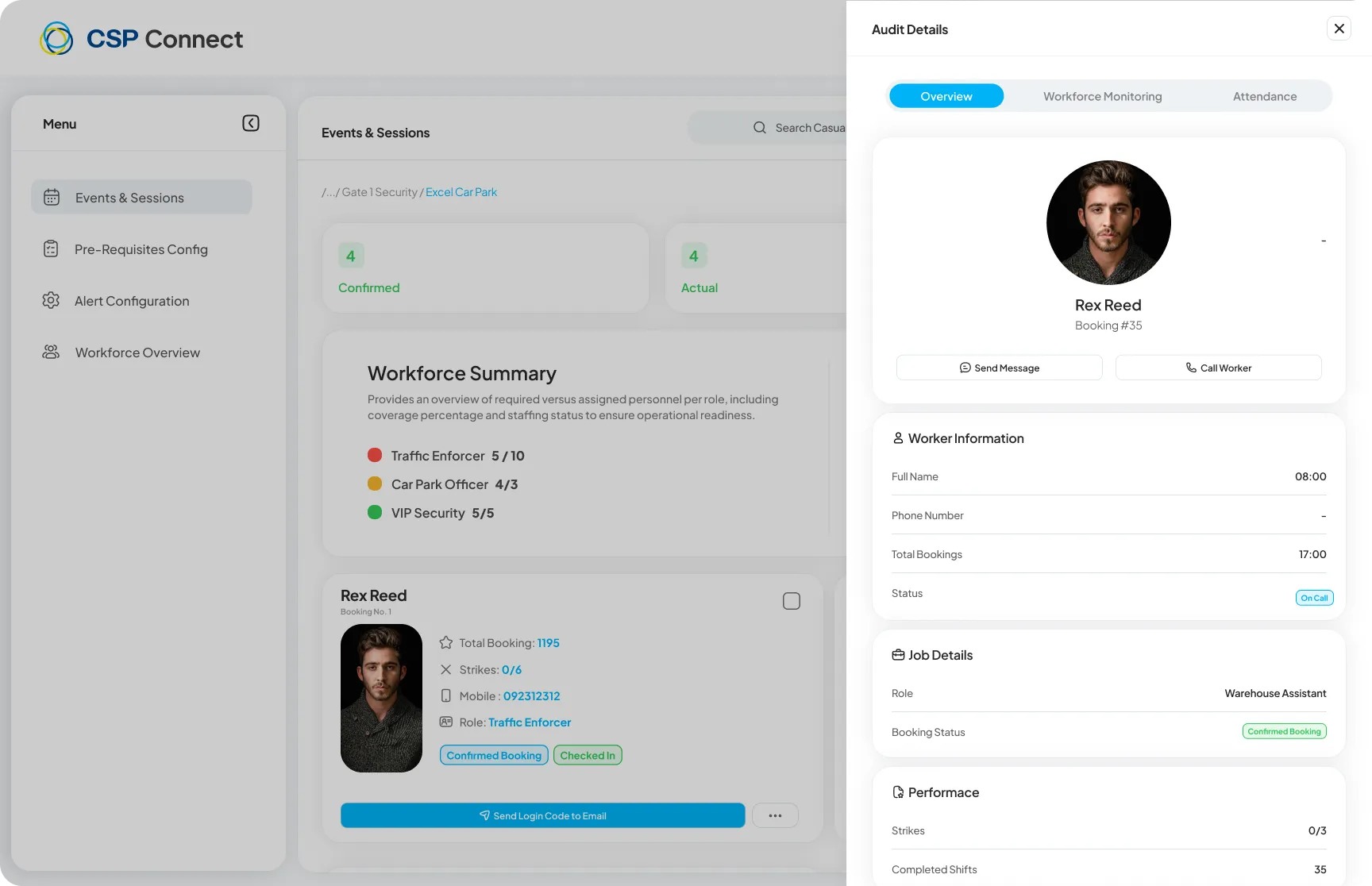Click the paper plane icon on Send Login Code

(484, 815)
